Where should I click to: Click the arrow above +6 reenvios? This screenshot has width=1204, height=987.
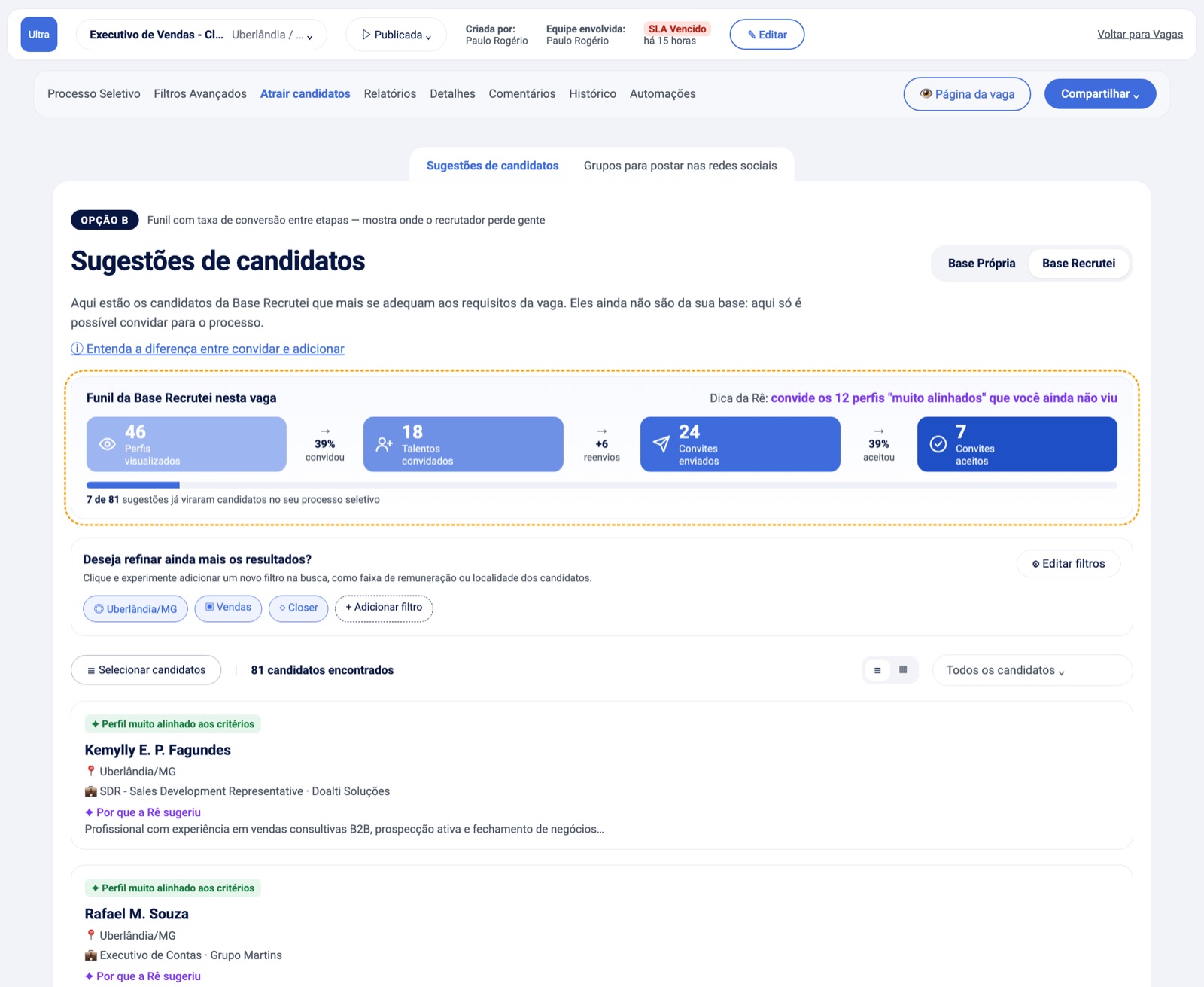[x=602, y=431]
